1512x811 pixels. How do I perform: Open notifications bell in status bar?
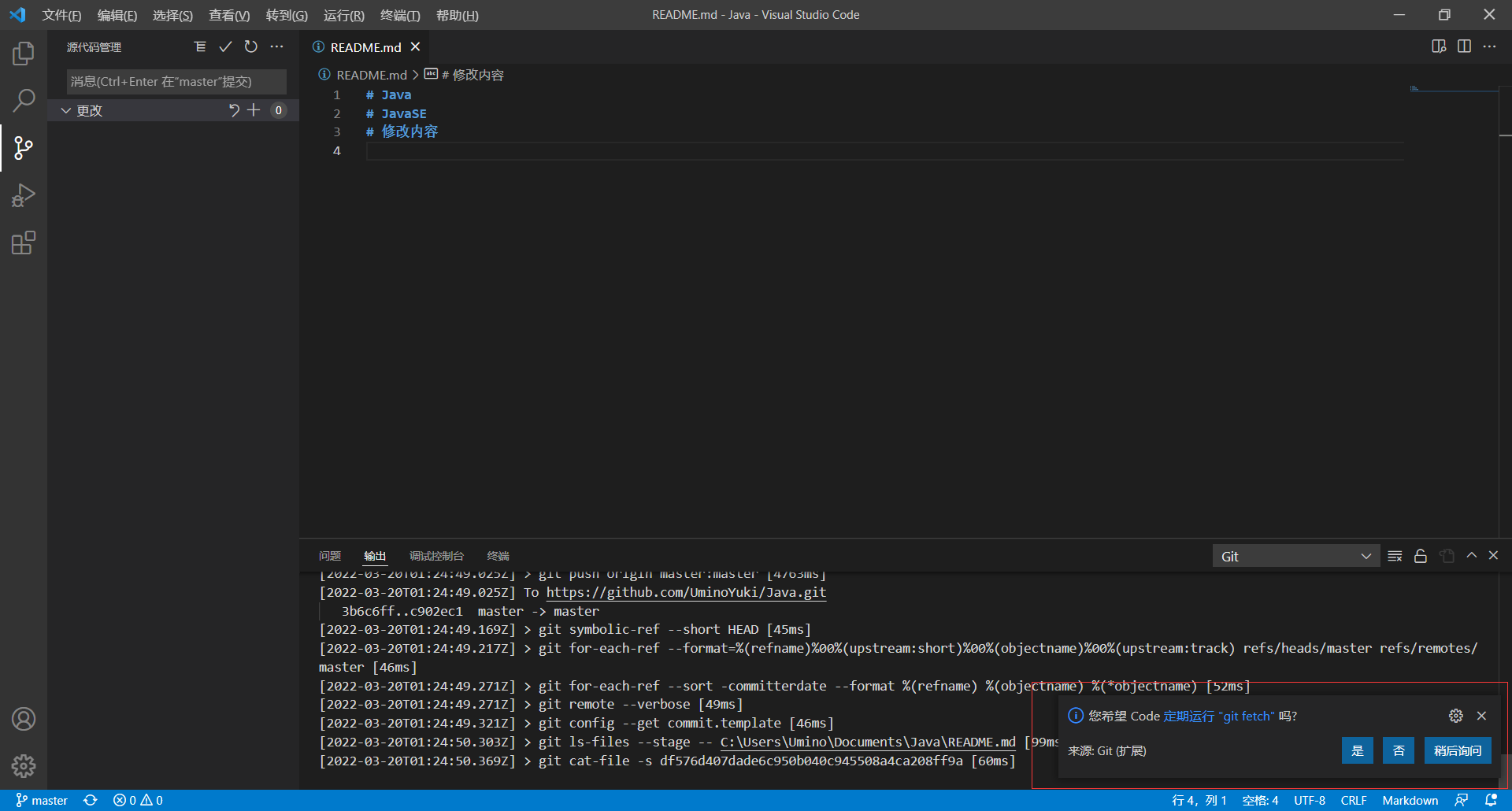pos(1491,800)
